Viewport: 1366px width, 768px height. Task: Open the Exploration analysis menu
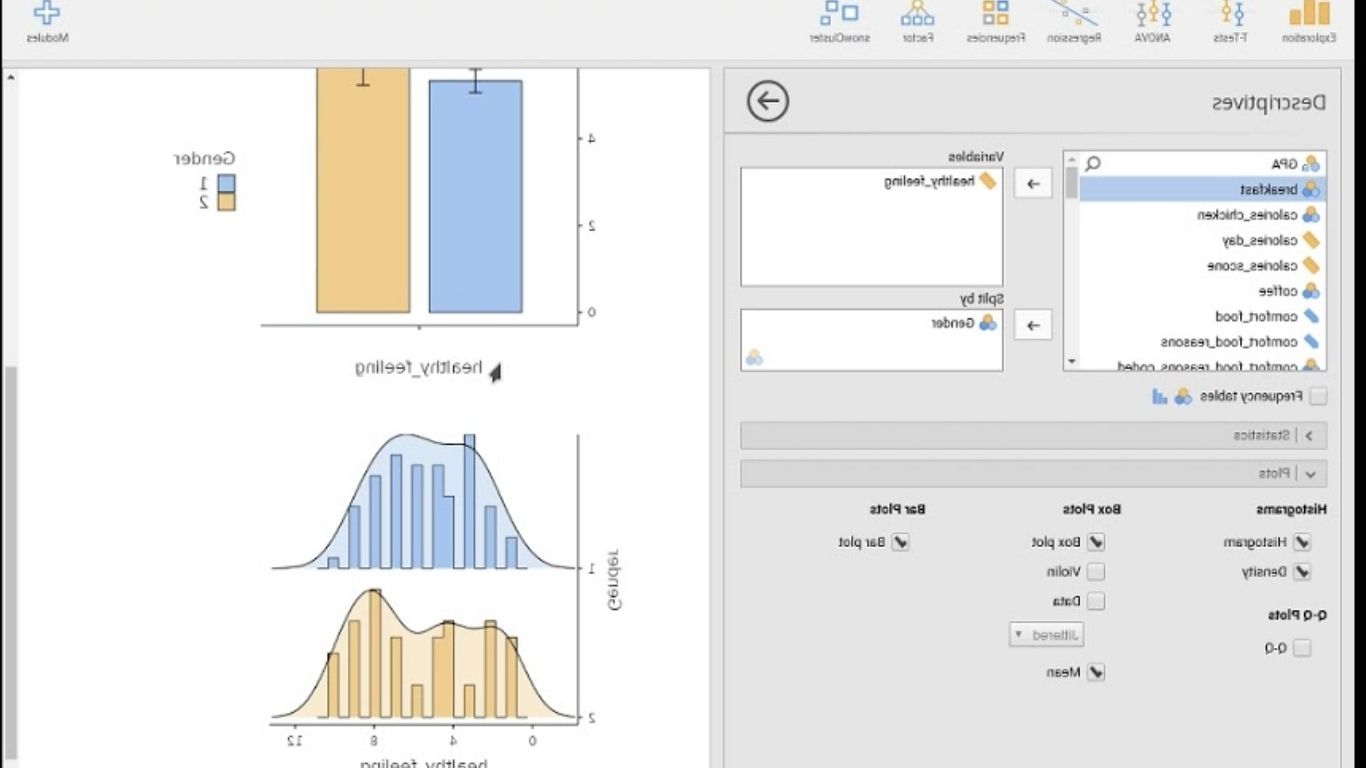[1309, 22]
